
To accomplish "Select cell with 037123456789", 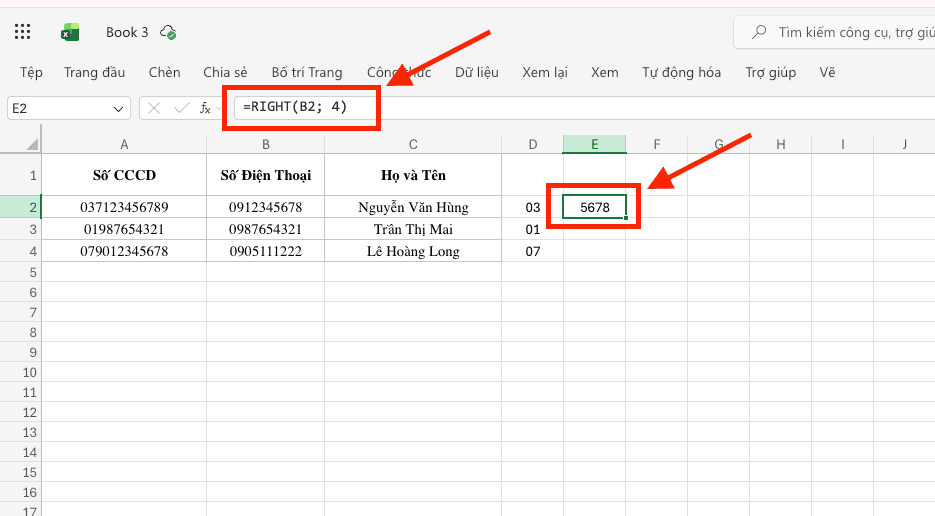I will [124, 207].
